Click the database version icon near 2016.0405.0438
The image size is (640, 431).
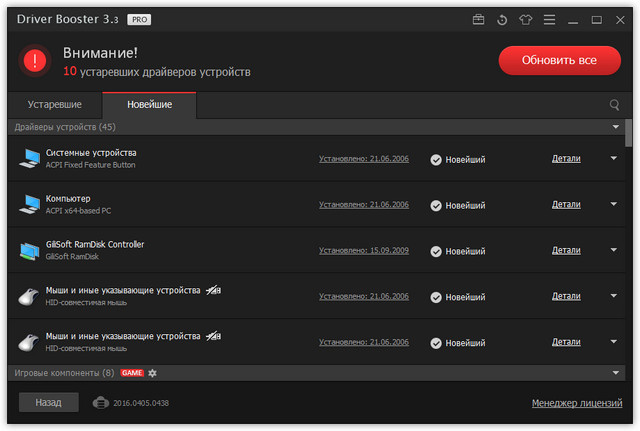[101, 403]
